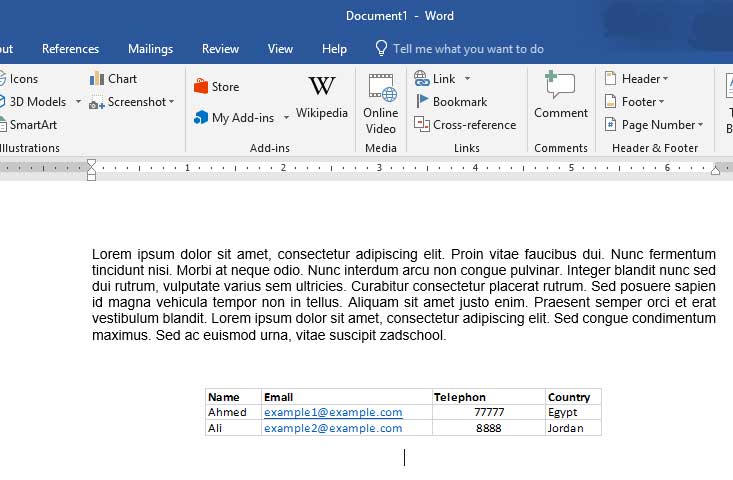The width and height of the screenshot is (733, 480).
Task: Add a Bookmark to the document
Action: [451, 101]
